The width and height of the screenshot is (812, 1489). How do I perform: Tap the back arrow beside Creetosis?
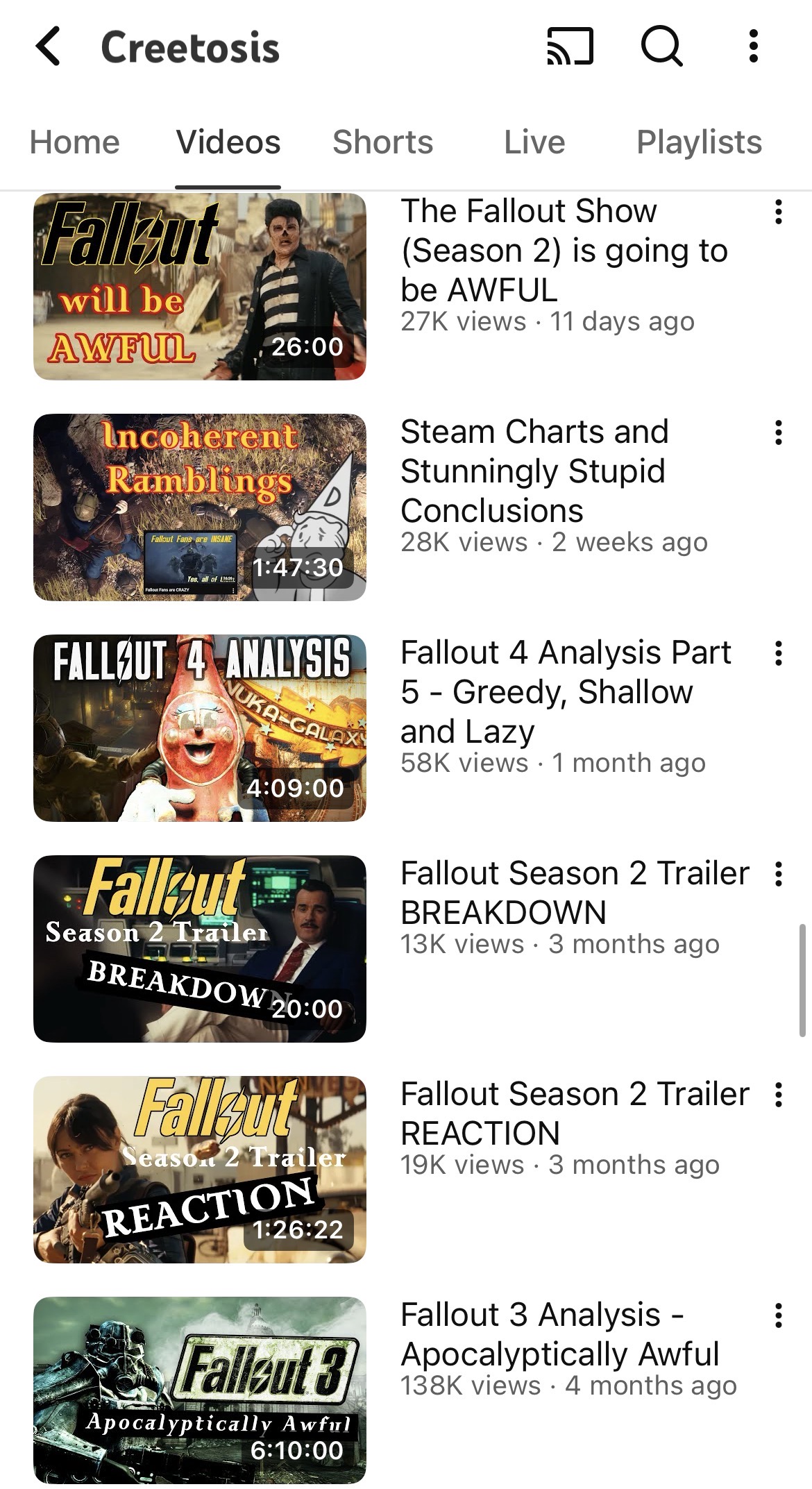click(x=48, y=47)
